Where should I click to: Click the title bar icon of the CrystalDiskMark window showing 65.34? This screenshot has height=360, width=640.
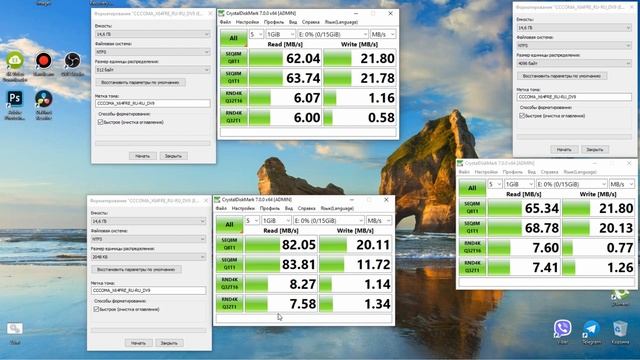click(460, 163)
